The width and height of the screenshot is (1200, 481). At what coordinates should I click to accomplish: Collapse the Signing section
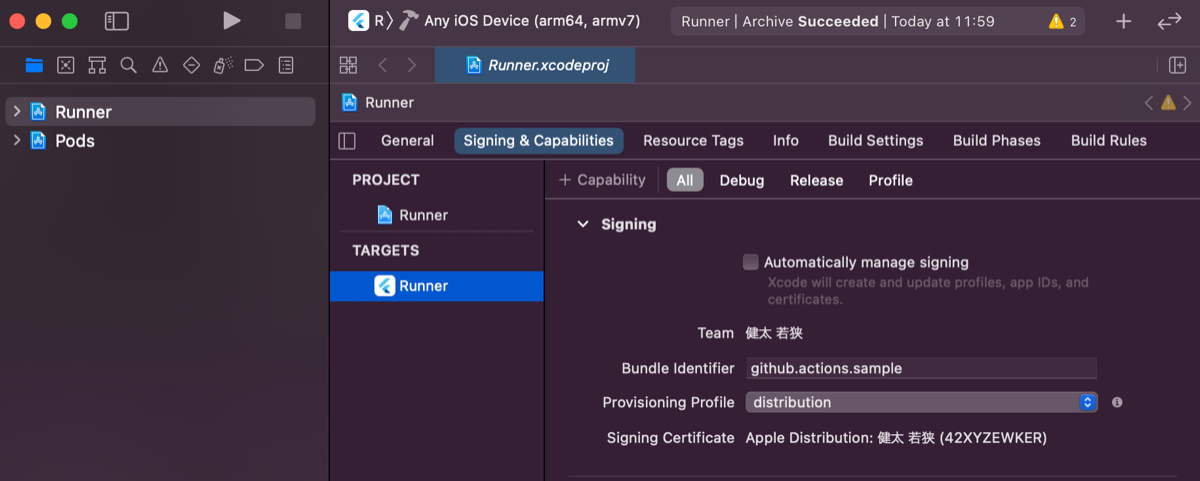583,224
